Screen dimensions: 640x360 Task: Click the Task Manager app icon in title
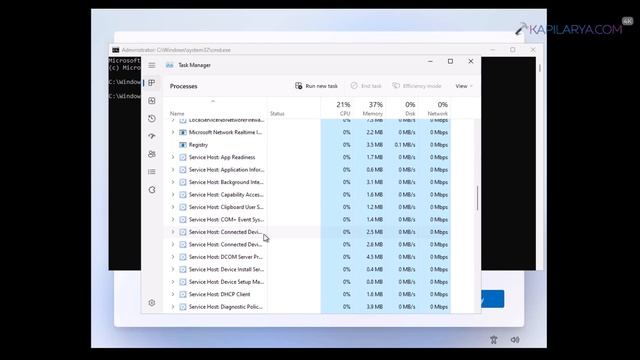pos(170,65)
